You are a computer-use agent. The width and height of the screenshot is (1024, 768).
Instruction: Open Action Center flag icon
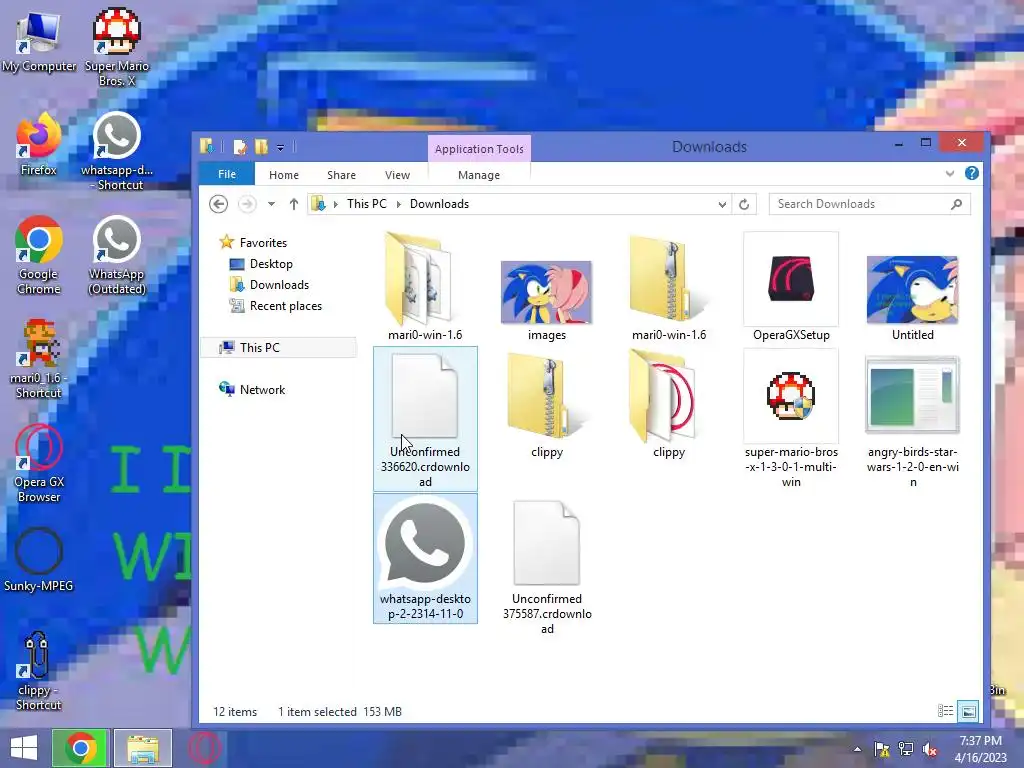(882, 749)
